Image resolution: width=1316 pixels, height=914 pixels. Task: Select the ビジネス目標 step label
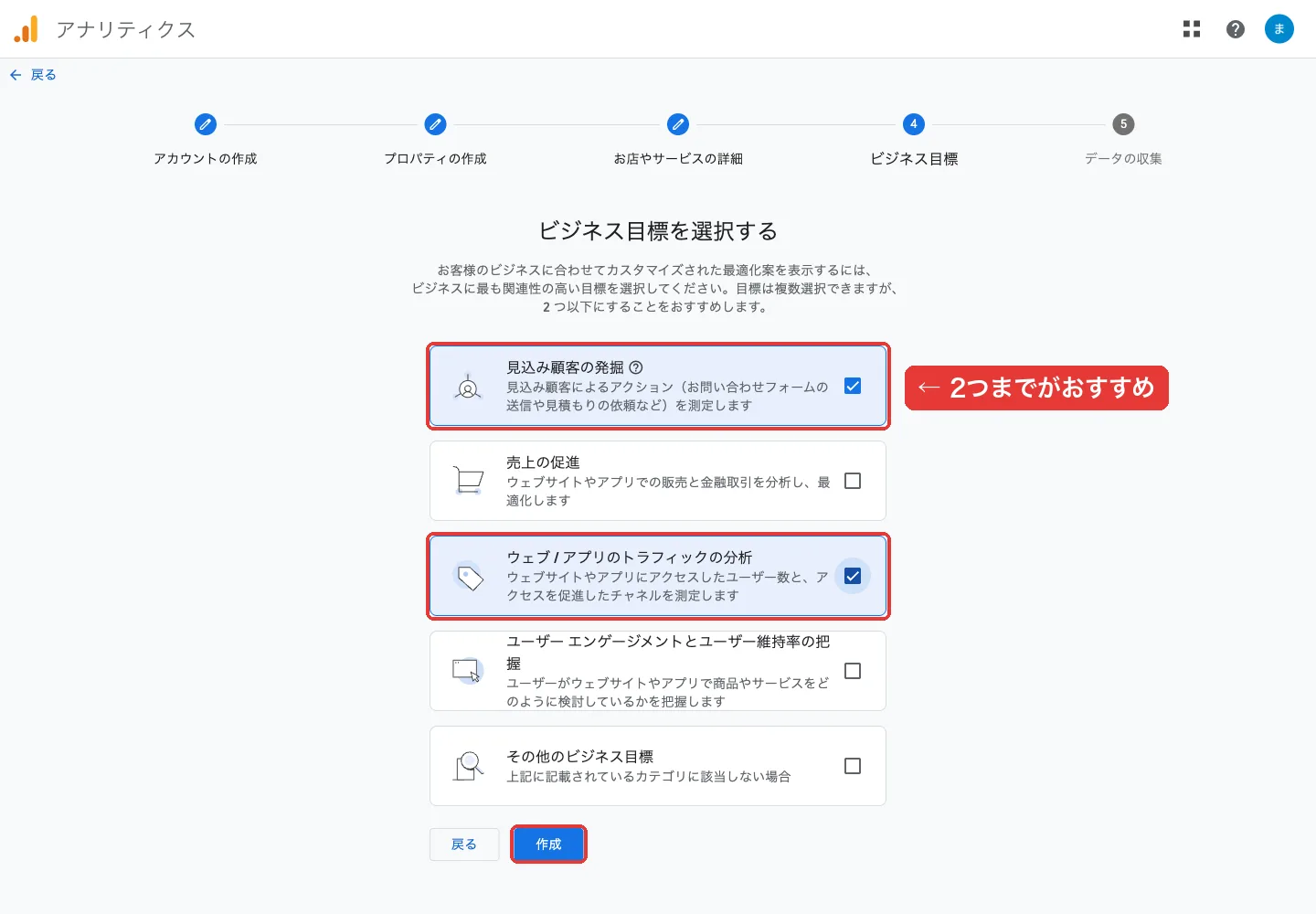pyautogui.click(x=914, y=159)
